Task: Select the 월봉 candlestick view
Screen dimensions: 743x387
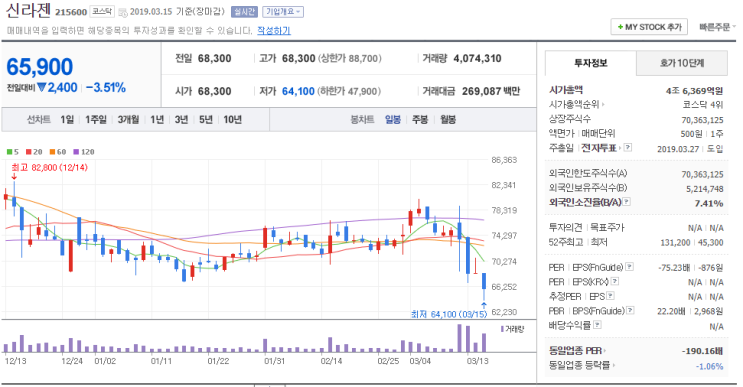Action: (448, 120)
